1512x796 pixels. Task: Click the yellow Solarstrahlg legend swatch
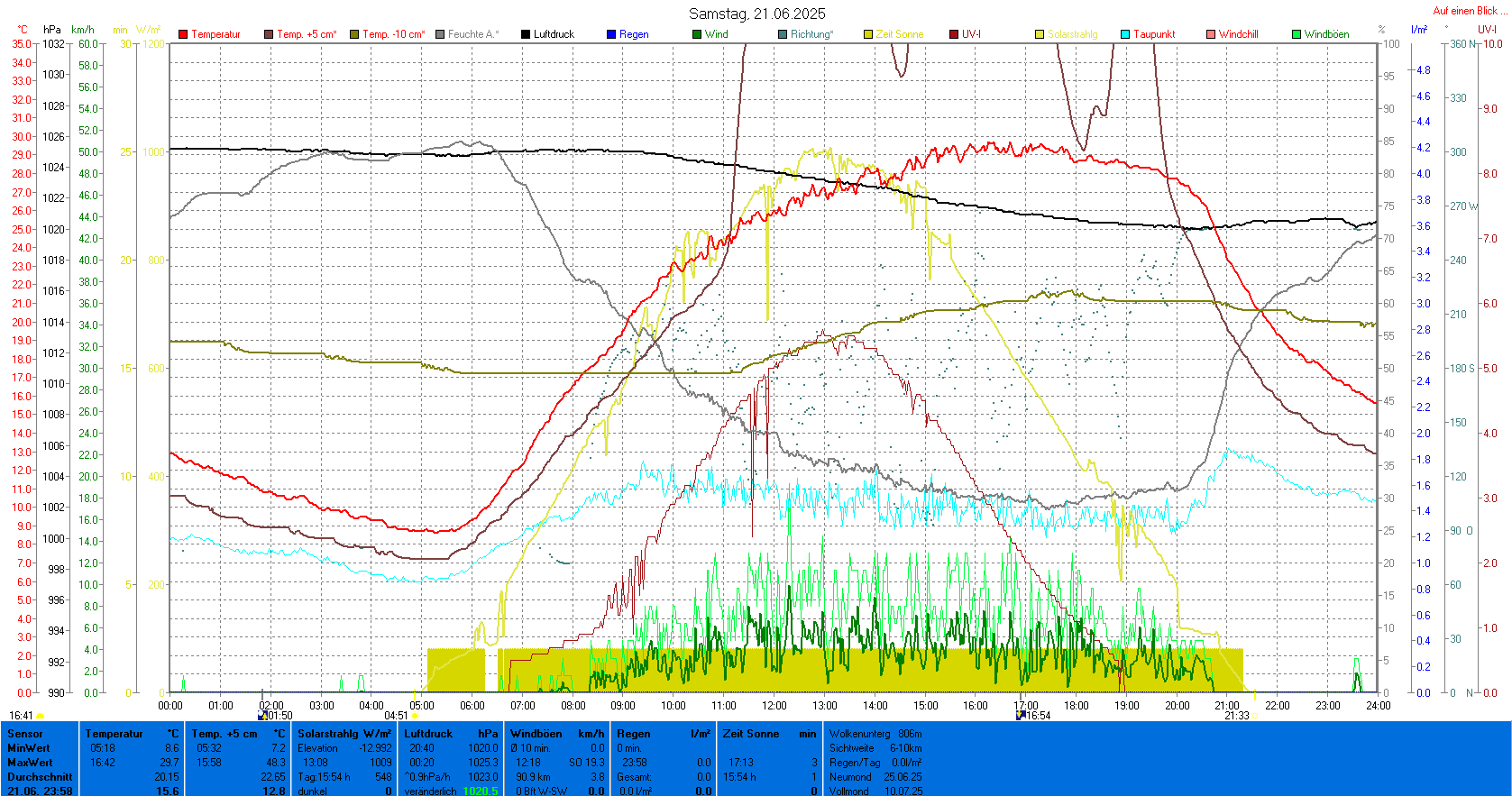[x=1040, y=34]
